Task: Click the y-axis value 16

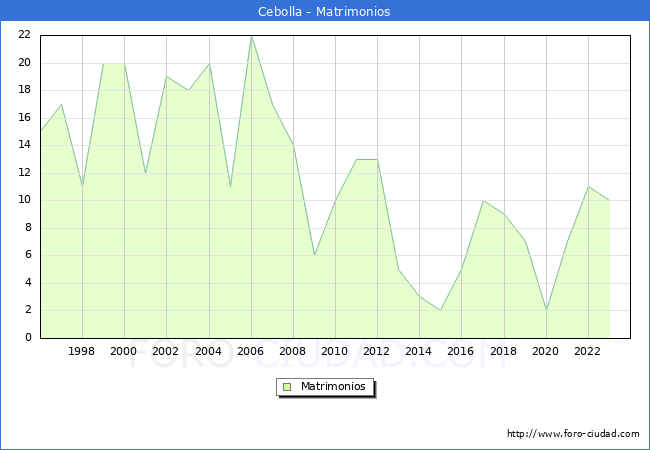Action: (24, 118)
